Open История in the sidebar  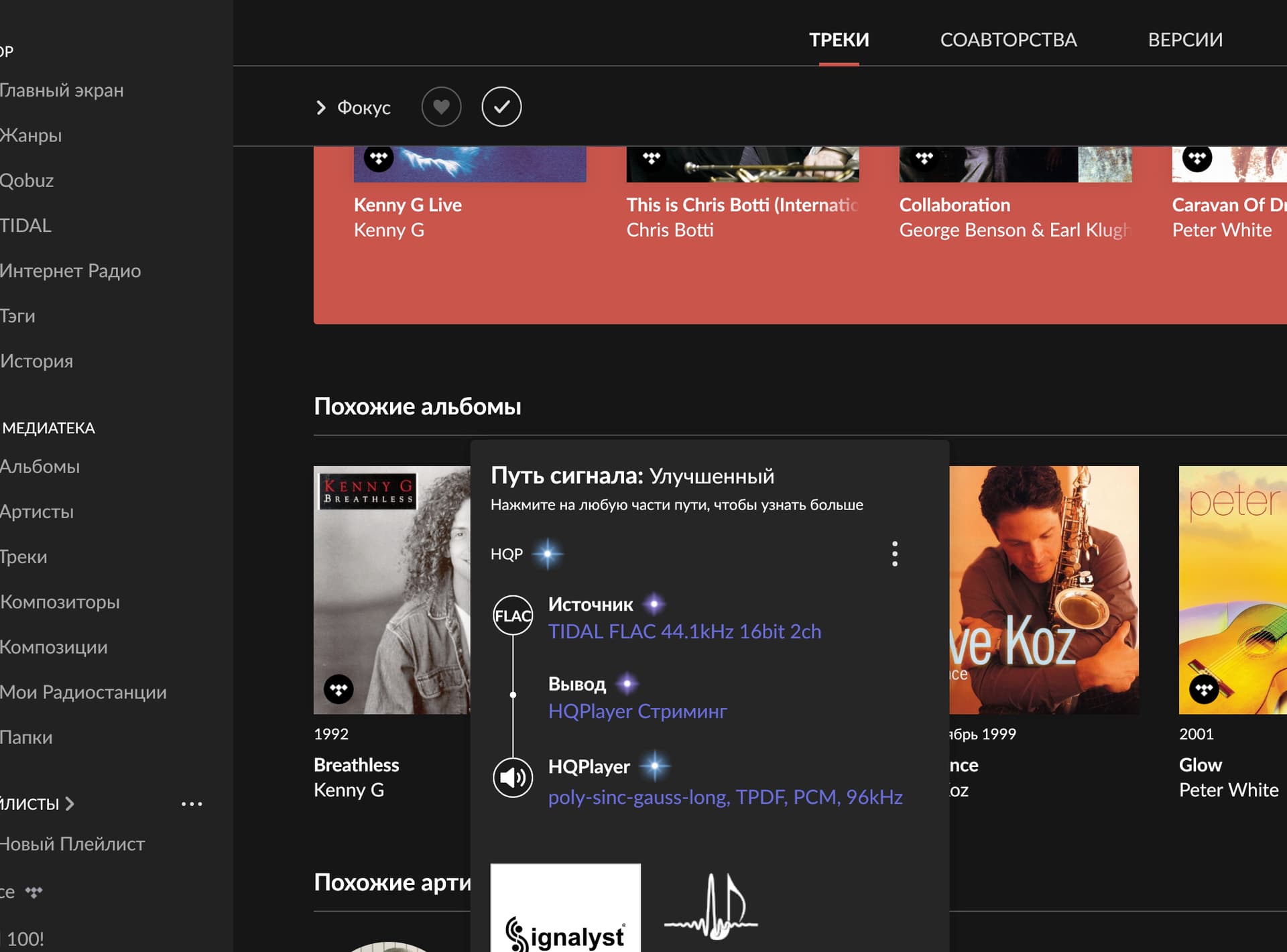[36, 361]
